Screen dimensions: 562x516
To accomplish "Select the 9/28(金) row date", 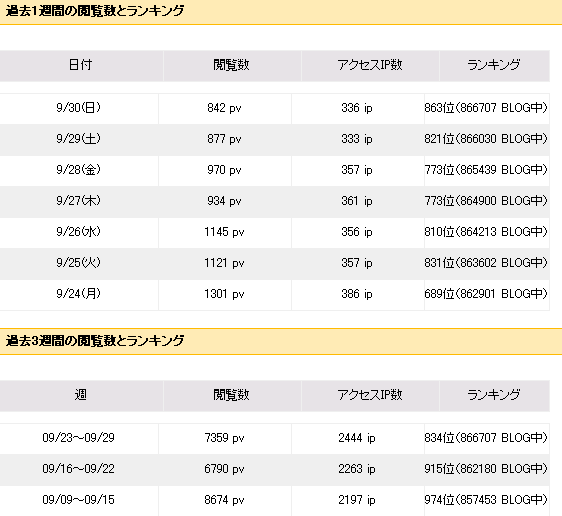I will [78, 170].
